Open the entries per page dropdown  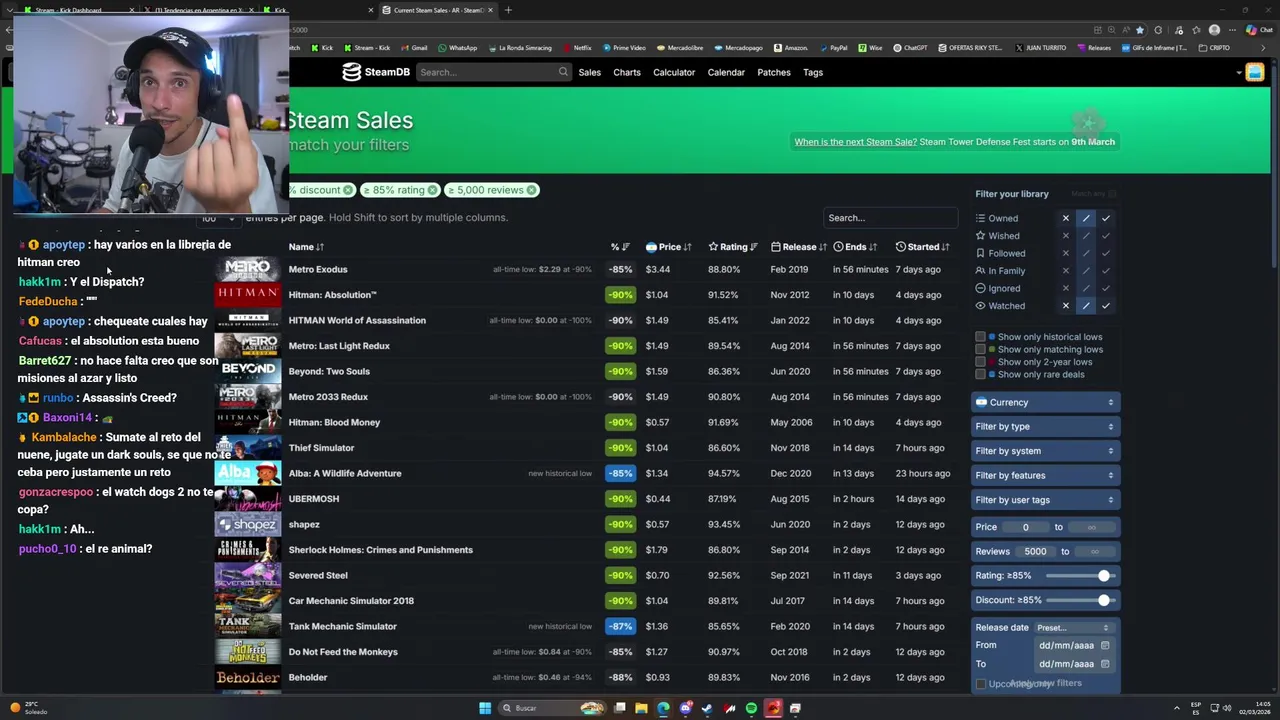click(x=218, y=218)
